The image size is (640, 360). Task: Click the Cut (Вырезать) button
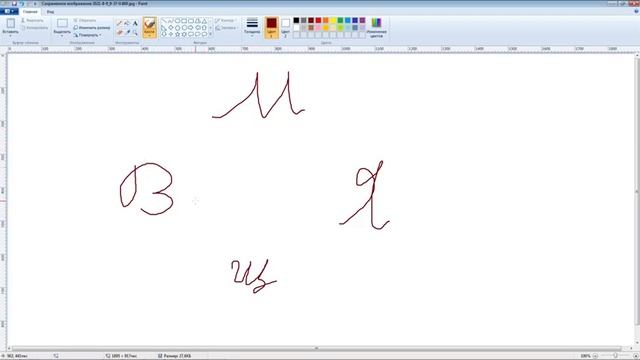pos(32,20)
